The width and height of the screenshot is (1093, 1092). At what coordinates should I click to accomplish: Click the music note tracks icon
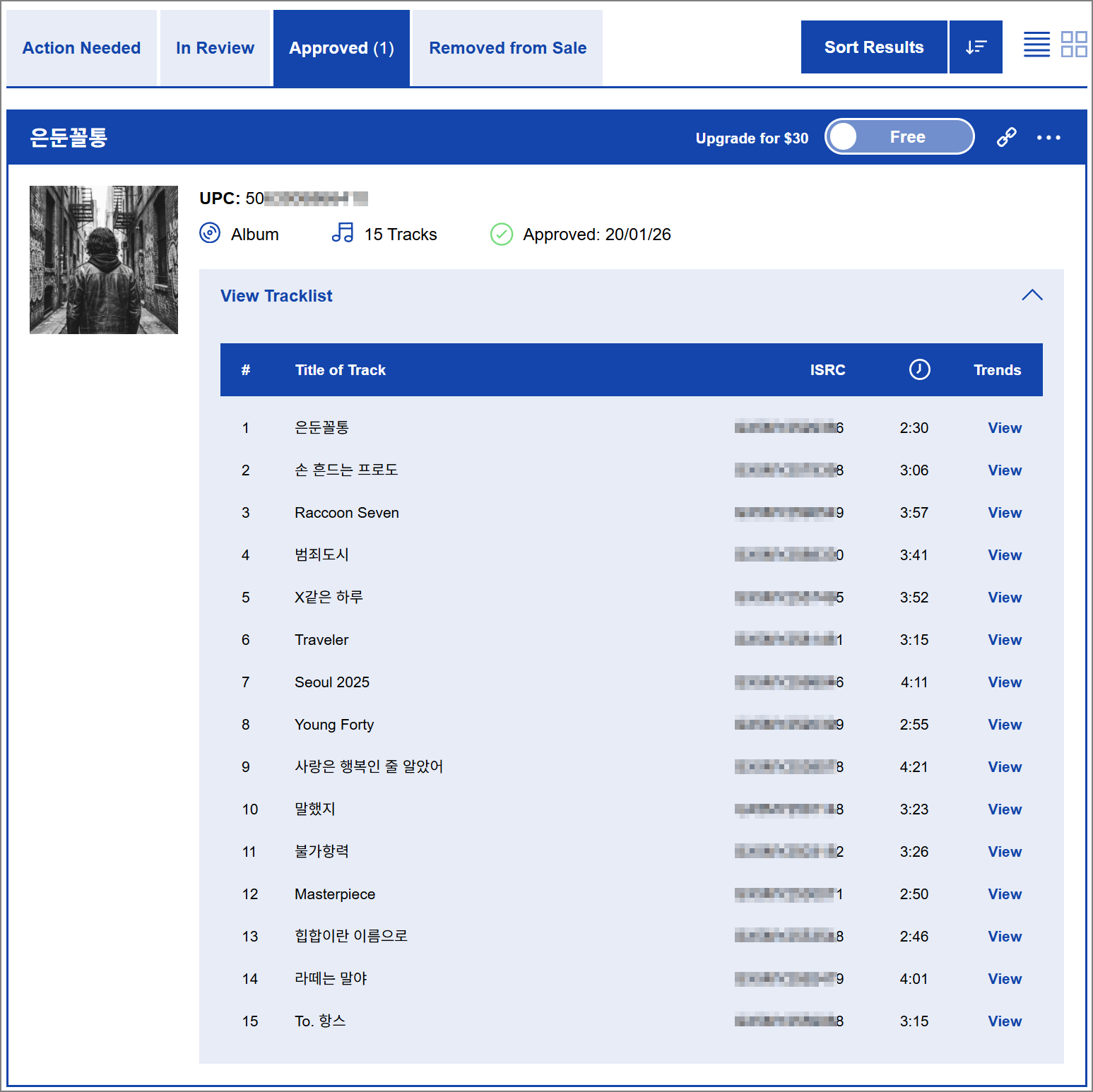tap(343, 233)
